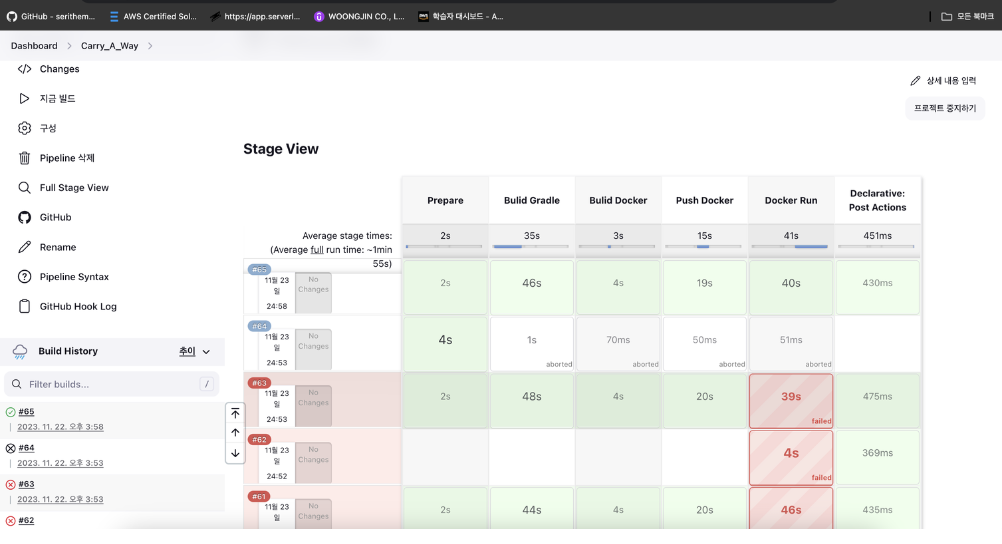
Task: Click the question mark icon for Pipeline Syntax
Action: coord(24,277)
